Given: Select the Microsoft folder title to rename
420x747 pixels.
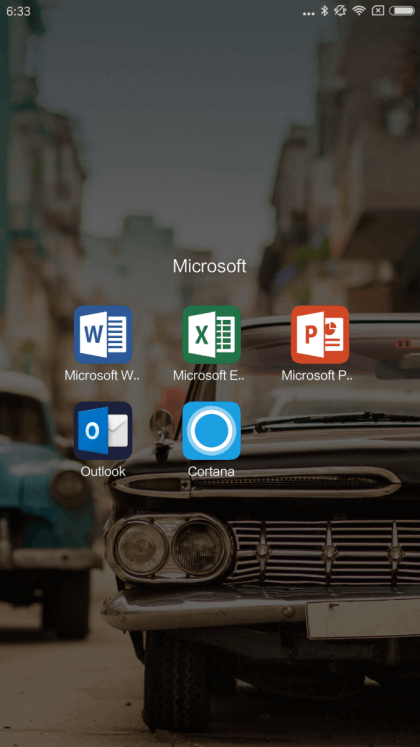Looking at the screenshot, I should (x=210, y=266).
